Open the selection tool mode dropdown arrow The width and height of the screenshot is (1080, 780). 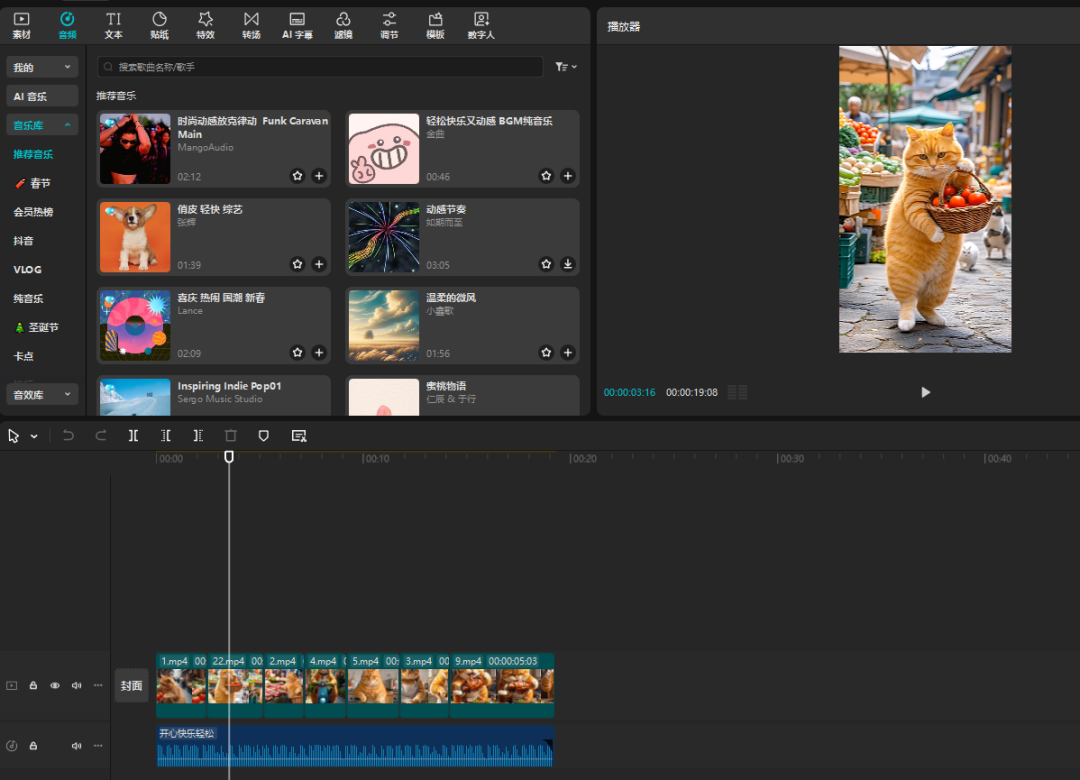[34, 436]
